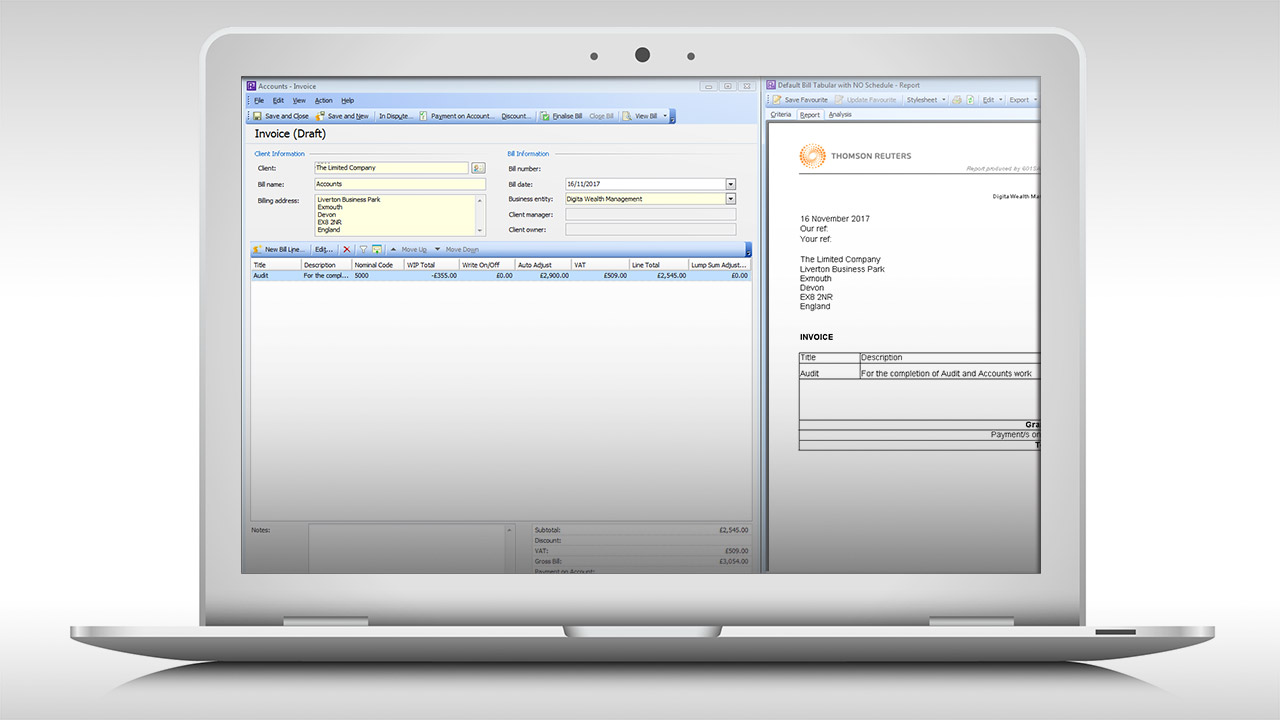Open the Stylesheet dropdown in Report window
1280x720 pixels.
[925, 100]
